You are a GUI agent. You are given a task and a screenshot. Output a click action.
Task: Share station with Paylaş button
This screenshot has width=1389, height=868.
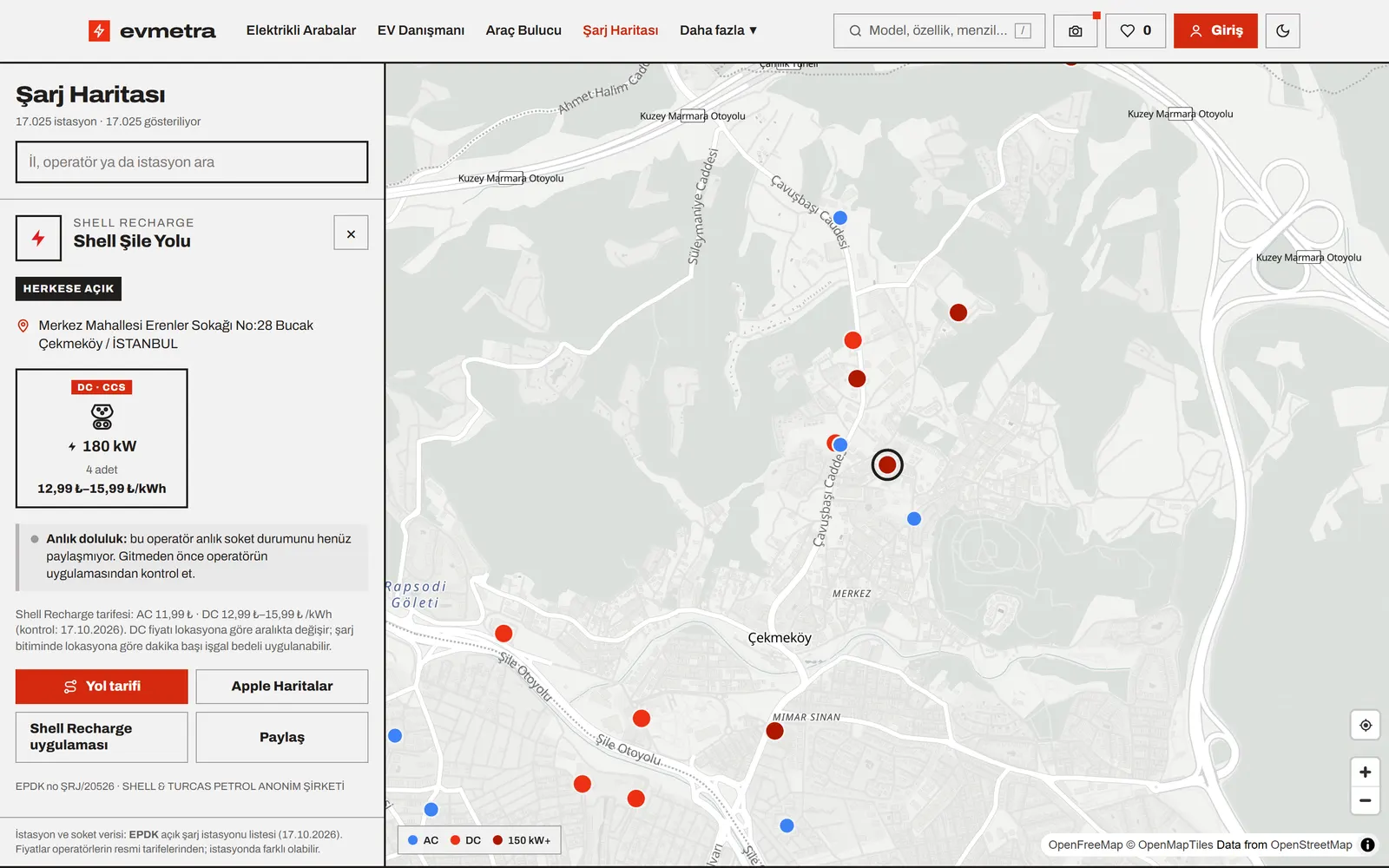point(282,737)
